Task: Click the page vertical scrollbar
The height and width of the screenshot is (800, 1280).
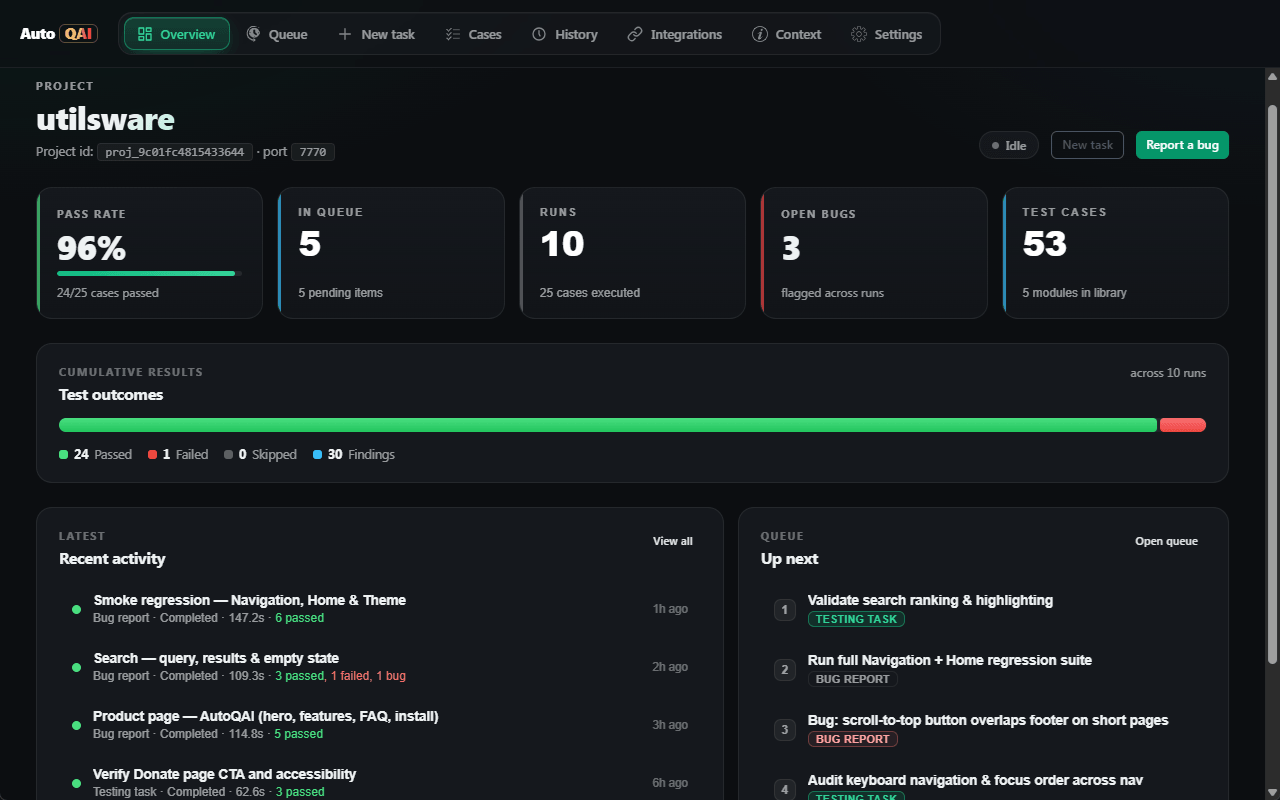Action: [1272, 384]
